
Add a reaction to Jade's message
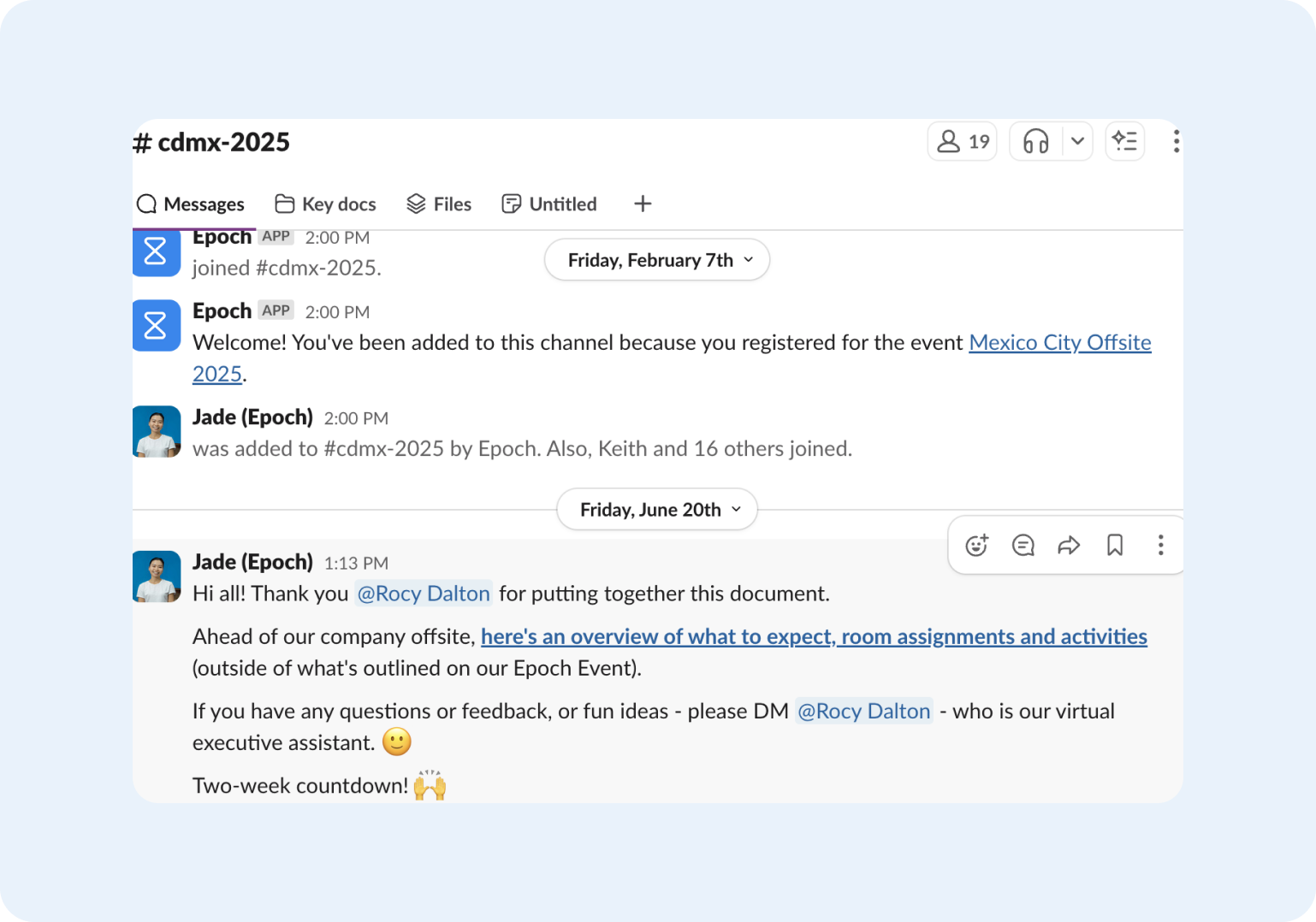point(976,545)
